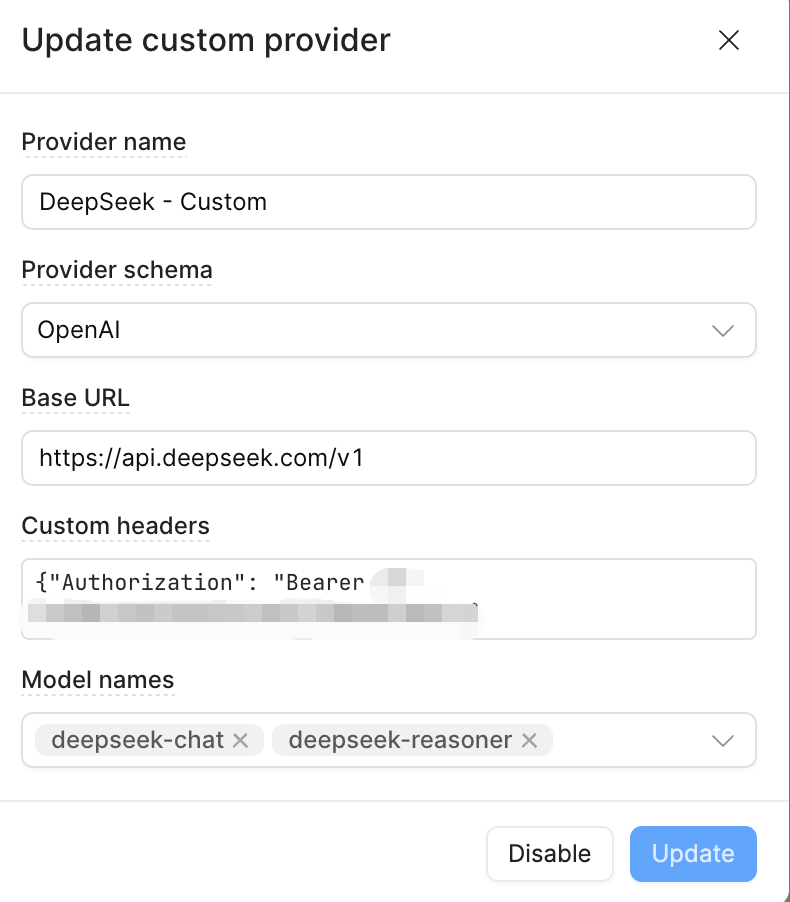Click the Provider schema label
Screen dimensions: 790x902
pyautogui.click(x=117, y=270)
